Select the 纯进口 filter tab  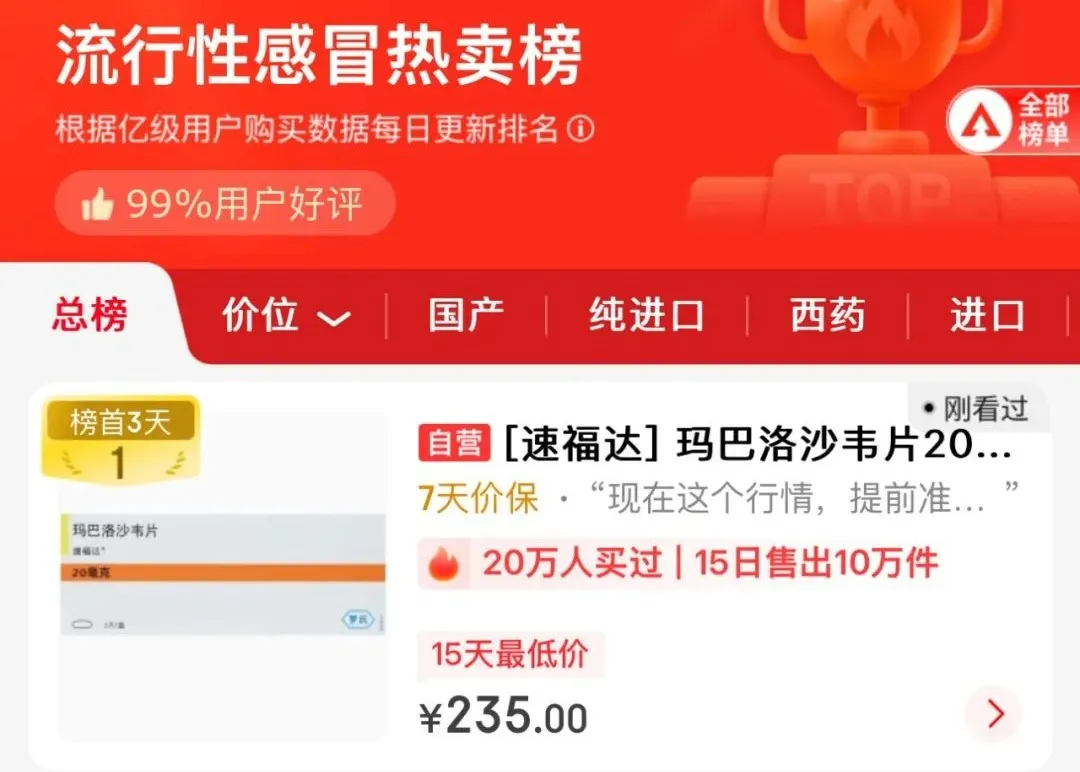(x=646, y=315)
